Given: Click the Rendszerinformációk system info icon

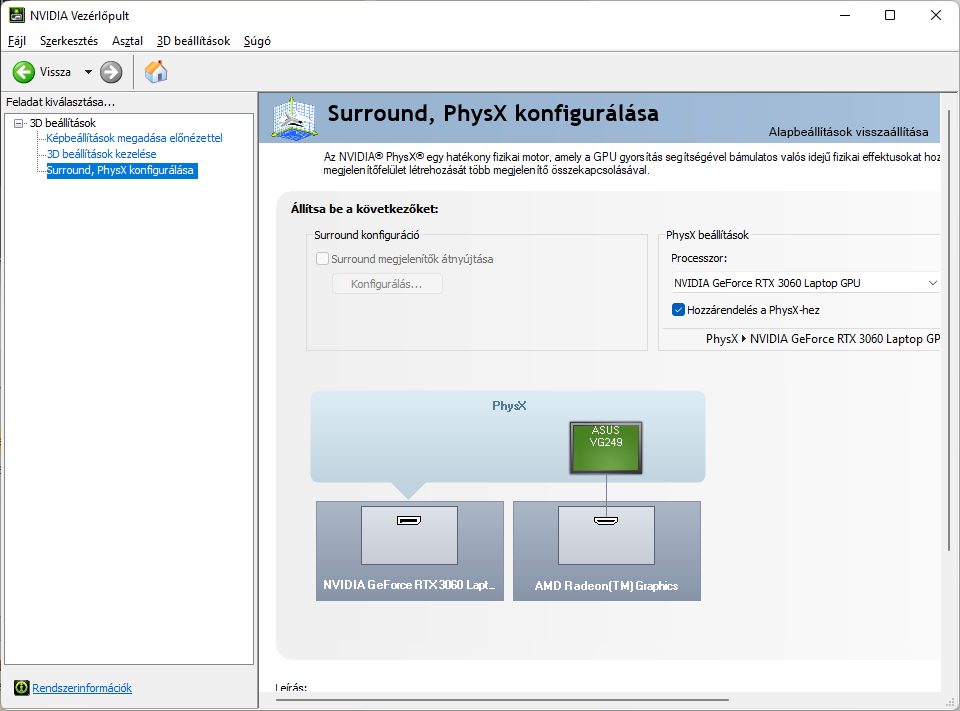Looking at the screenshot, I should [x=21, y=688].
